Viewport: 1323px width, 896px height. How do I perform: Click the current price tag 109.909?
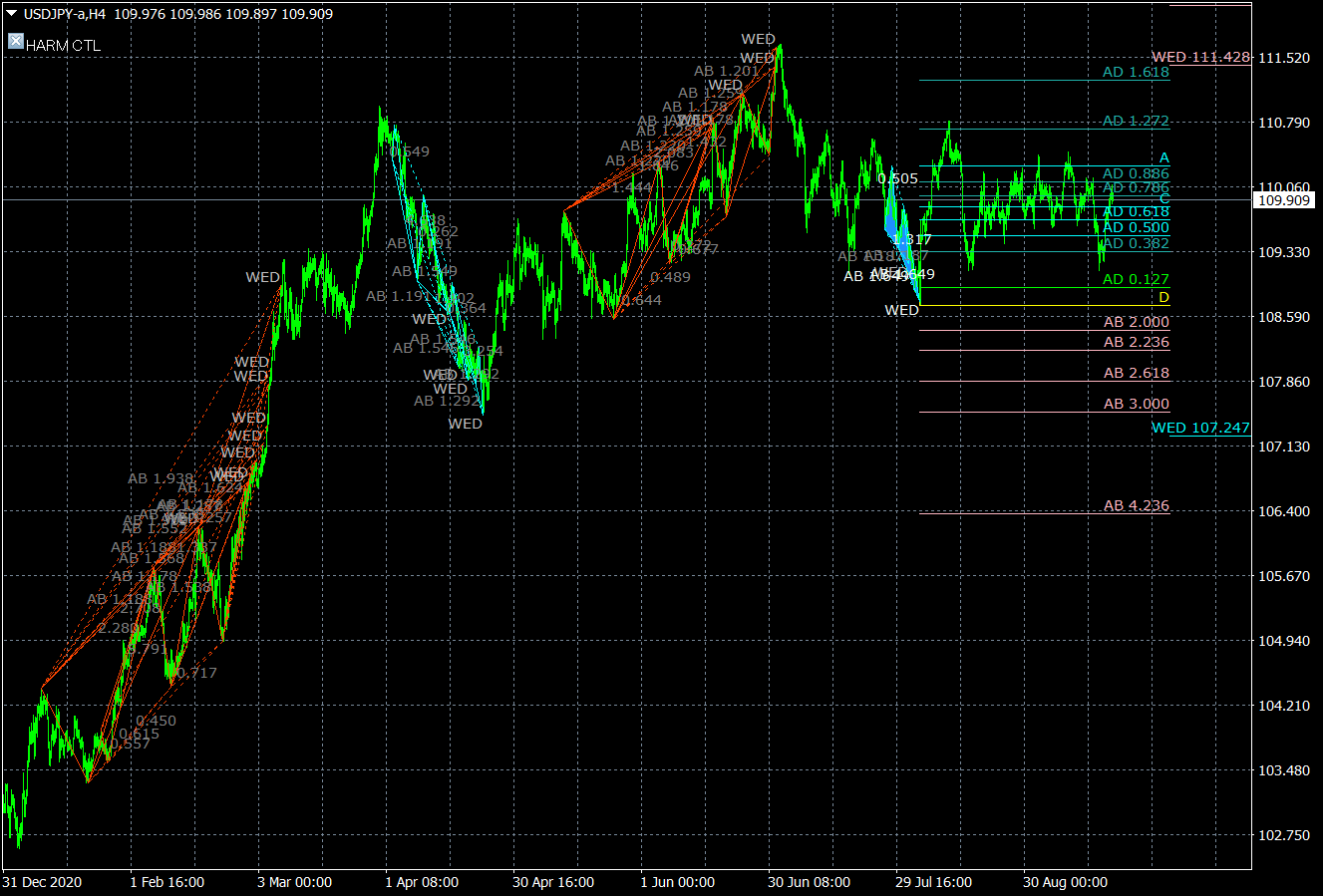pos(1283,200)
